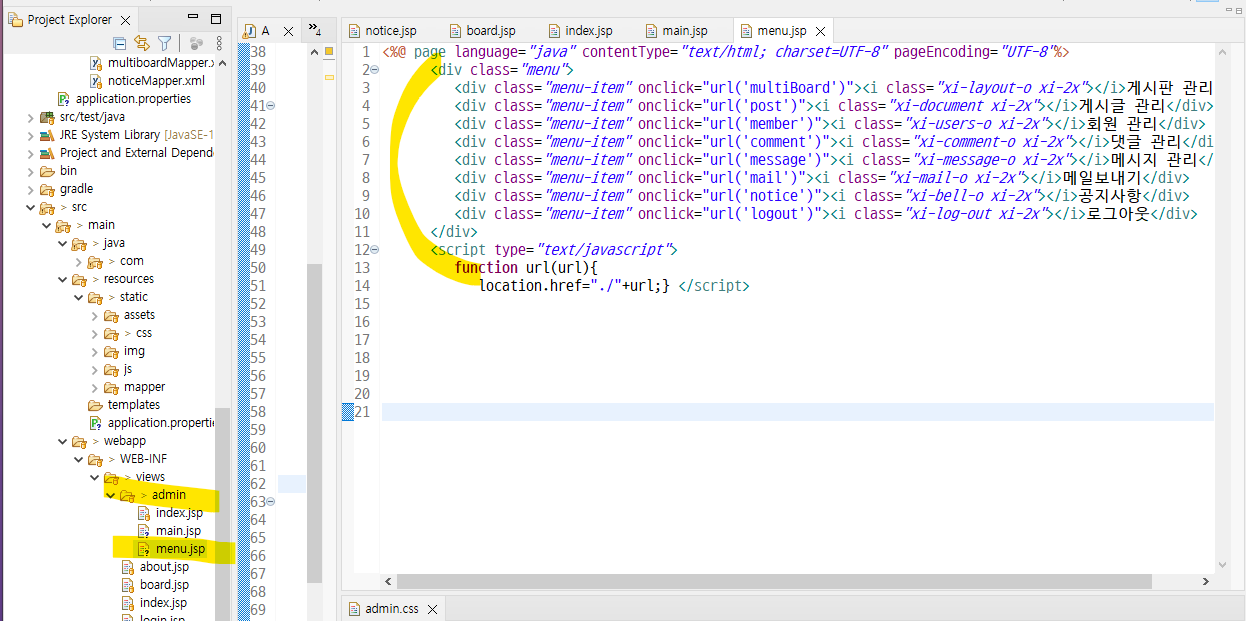
Task: Collapse the src folder
Action: point(30,207)
